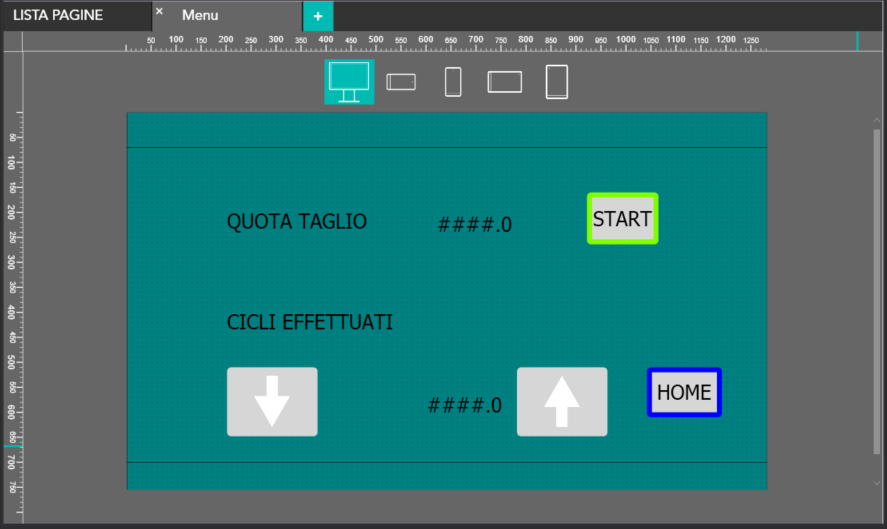The height and width of the screenshot is (529, 887).
Task: Switch to landscape phone layout
Action: [x=401, y=82]
